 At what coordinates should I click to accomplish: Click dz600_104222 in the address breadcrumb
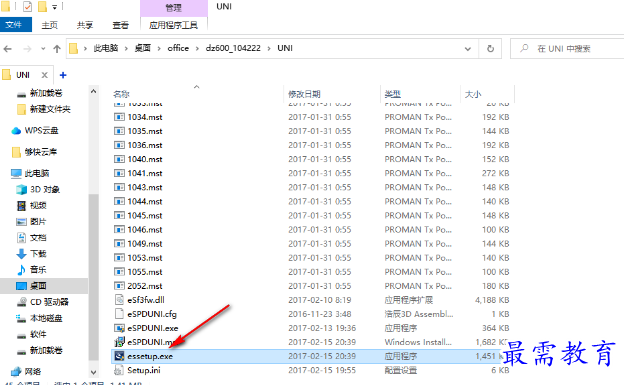(233, 48)
